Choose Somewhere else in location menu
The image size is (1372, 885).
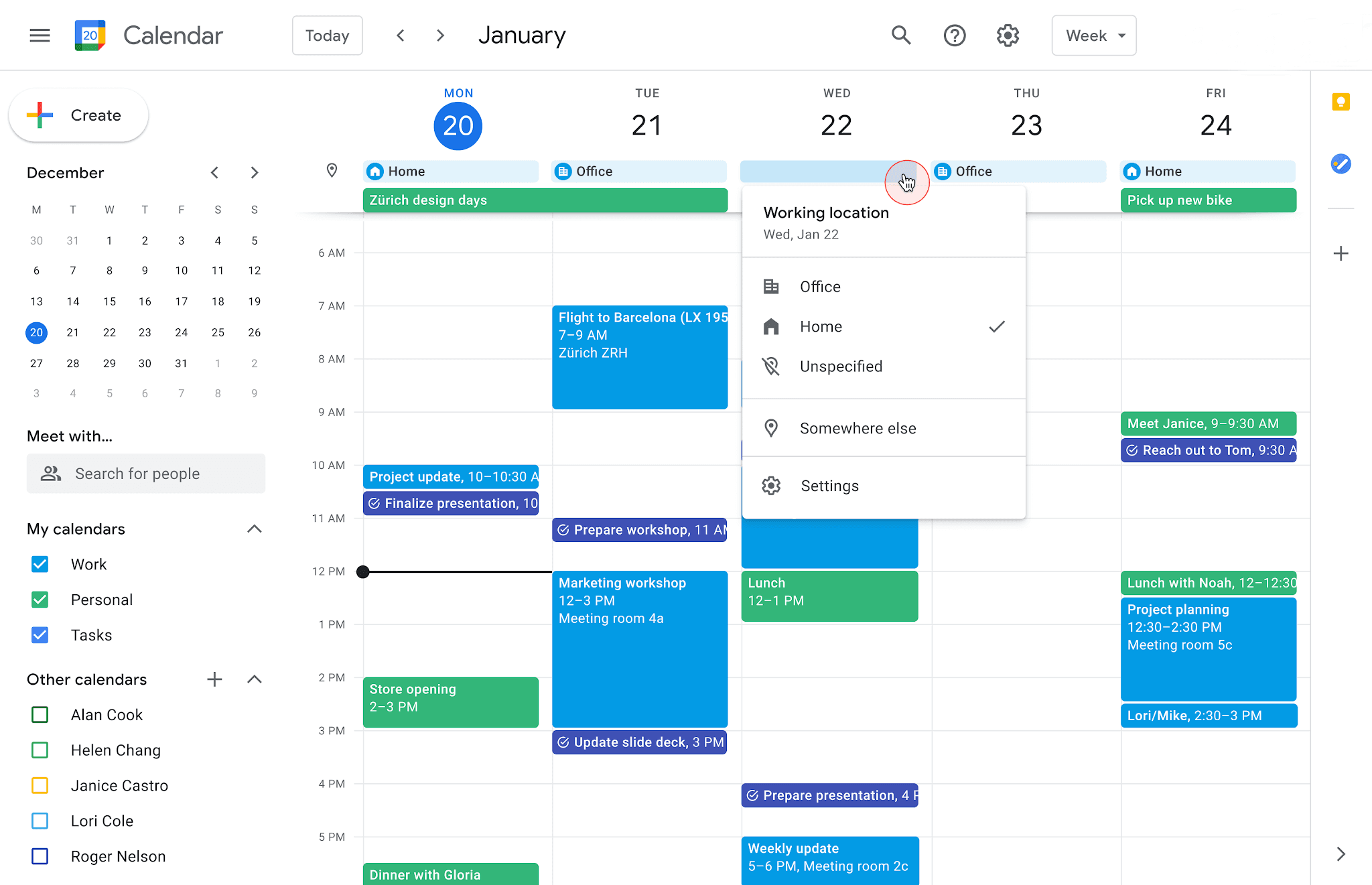coord(857,428)
